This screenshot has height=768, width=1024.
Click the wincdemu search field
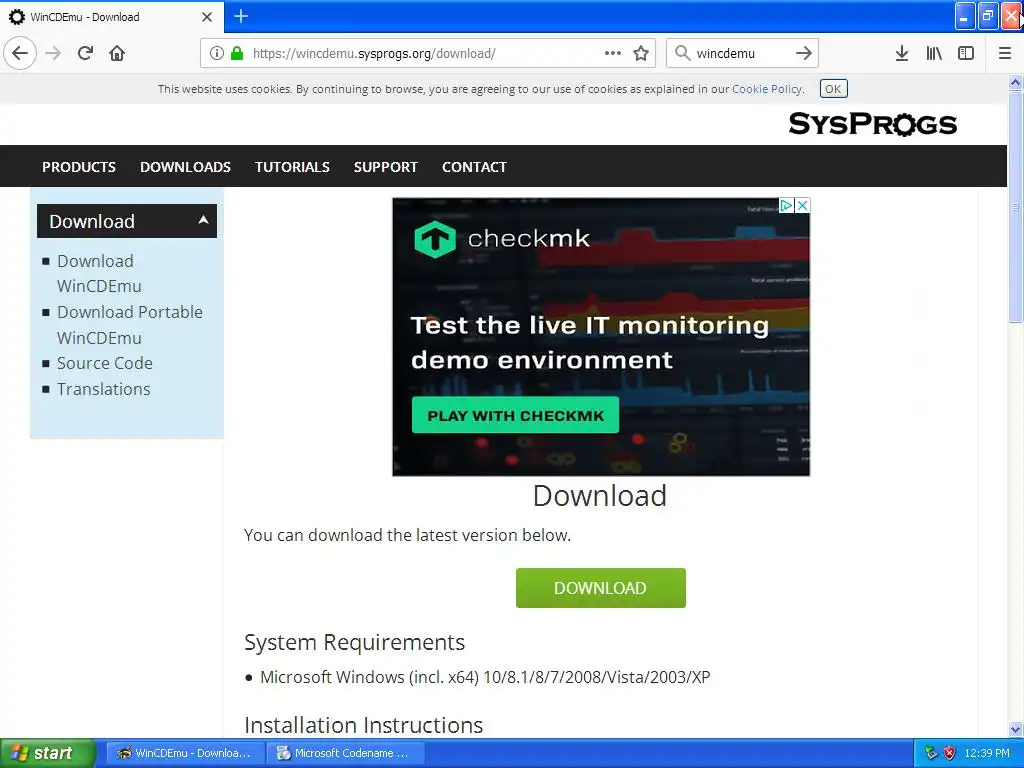coord(742,54)
